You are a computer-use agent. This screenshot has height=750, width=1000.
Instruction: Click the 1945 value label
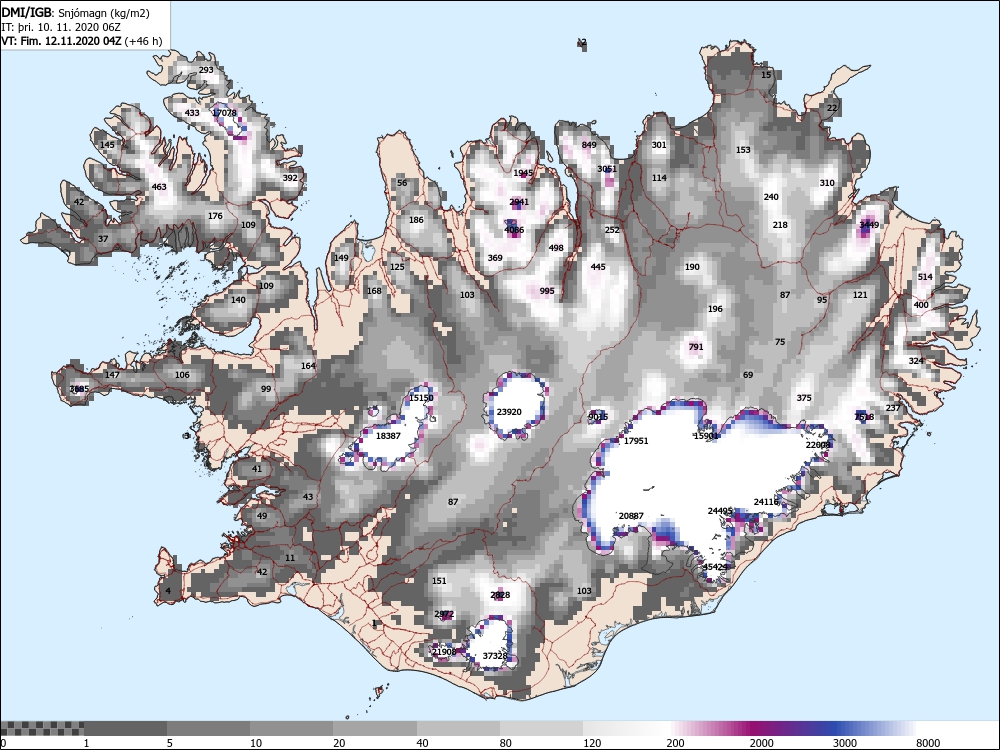523,173
